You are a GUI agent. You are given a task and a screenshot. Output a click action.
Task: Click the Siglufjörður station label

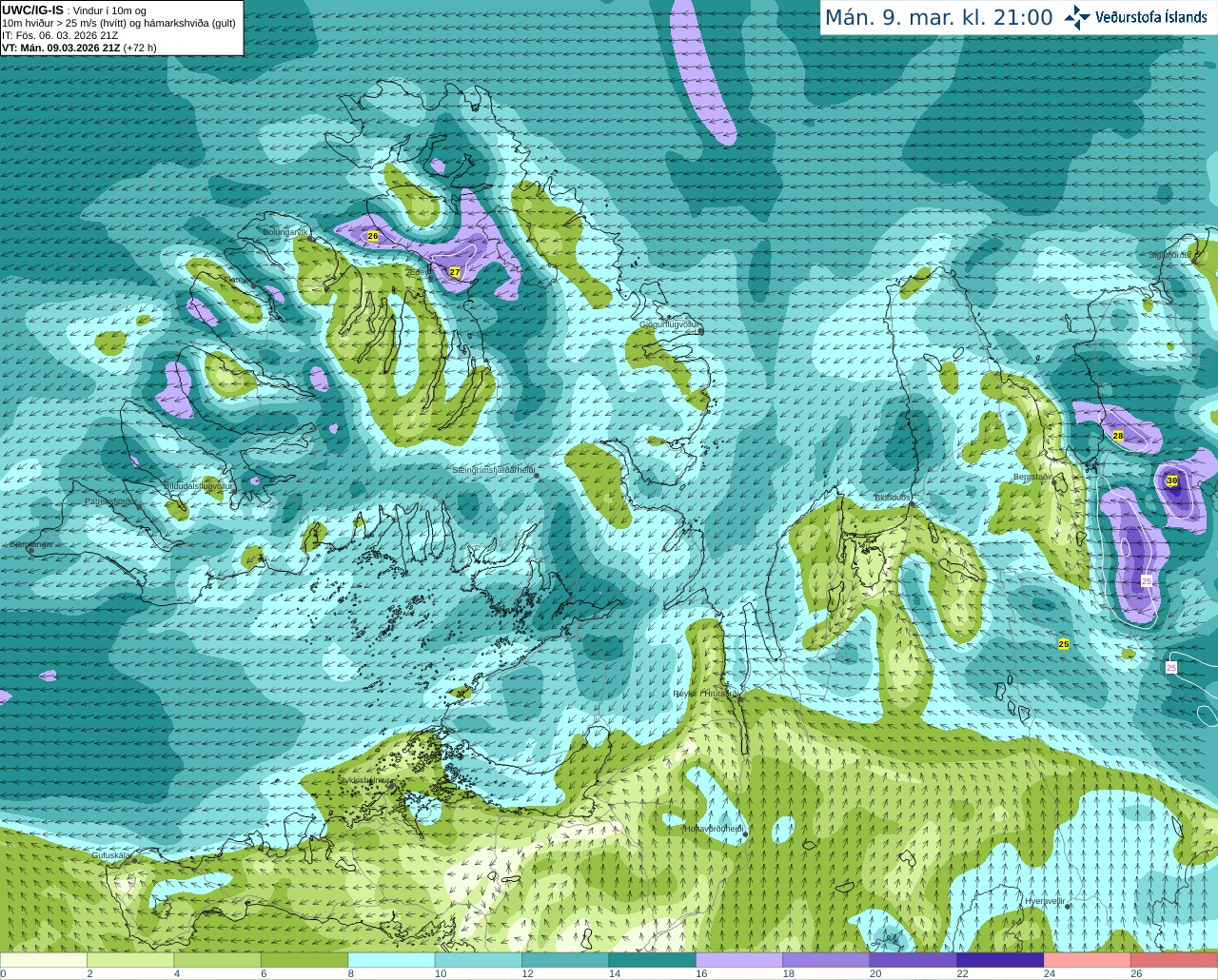tap(1170, 255)
